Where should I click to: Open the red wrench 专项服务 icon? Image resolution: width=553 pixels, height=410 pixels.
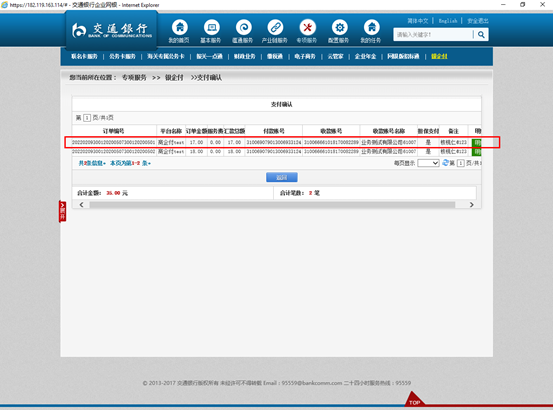pos(307,27)
